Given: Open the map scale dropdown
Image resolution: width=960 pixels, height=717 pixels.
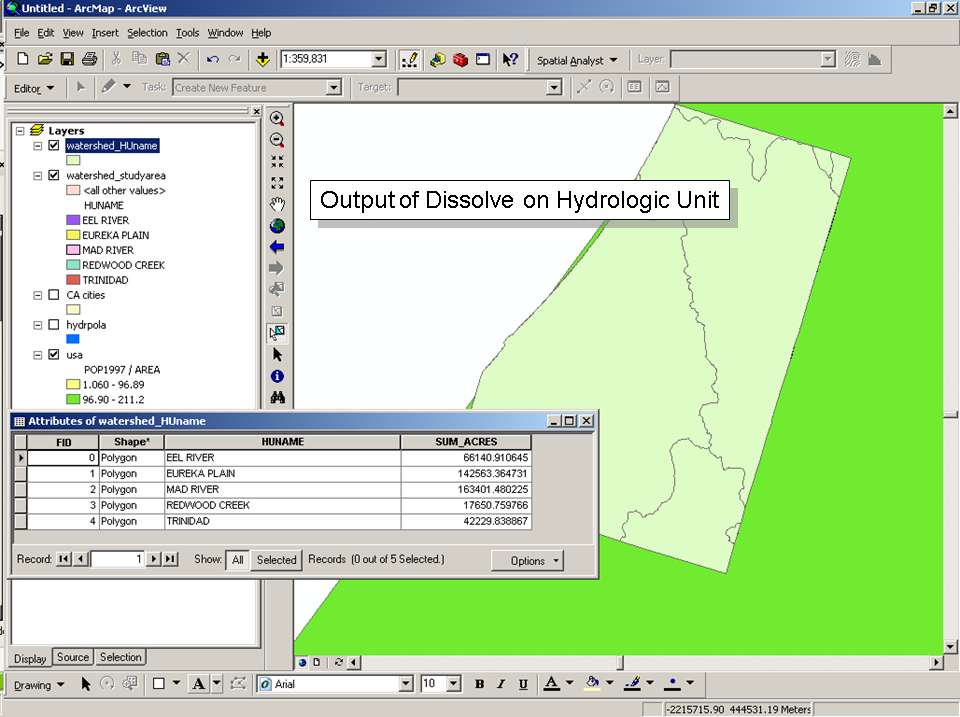Looking at the screenshot, I should (x=378, y=59).
